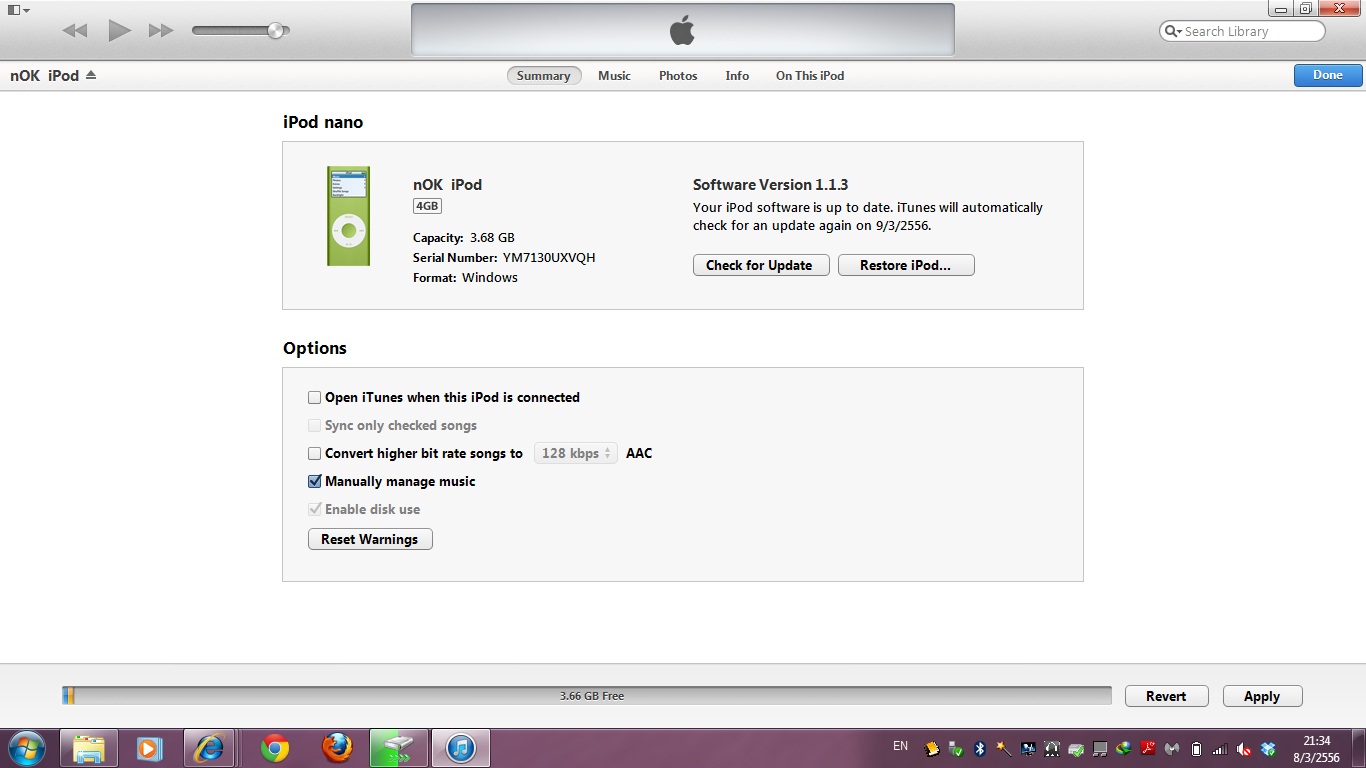Screen dimensions: 1366x768
Task: Eject the nOK iPod
Action: 91,75
